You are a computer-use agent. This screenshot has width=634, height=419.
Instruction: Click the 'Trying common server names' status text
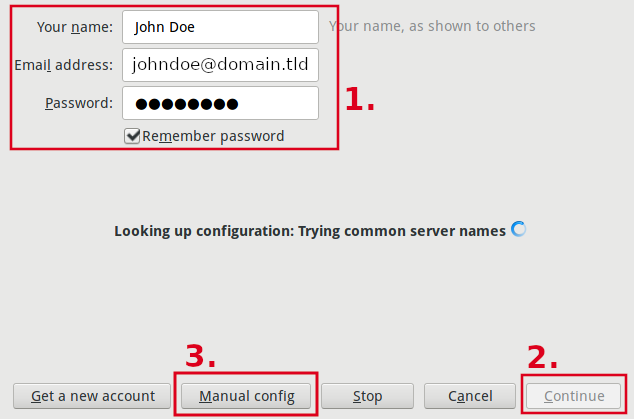click(402, 231)
